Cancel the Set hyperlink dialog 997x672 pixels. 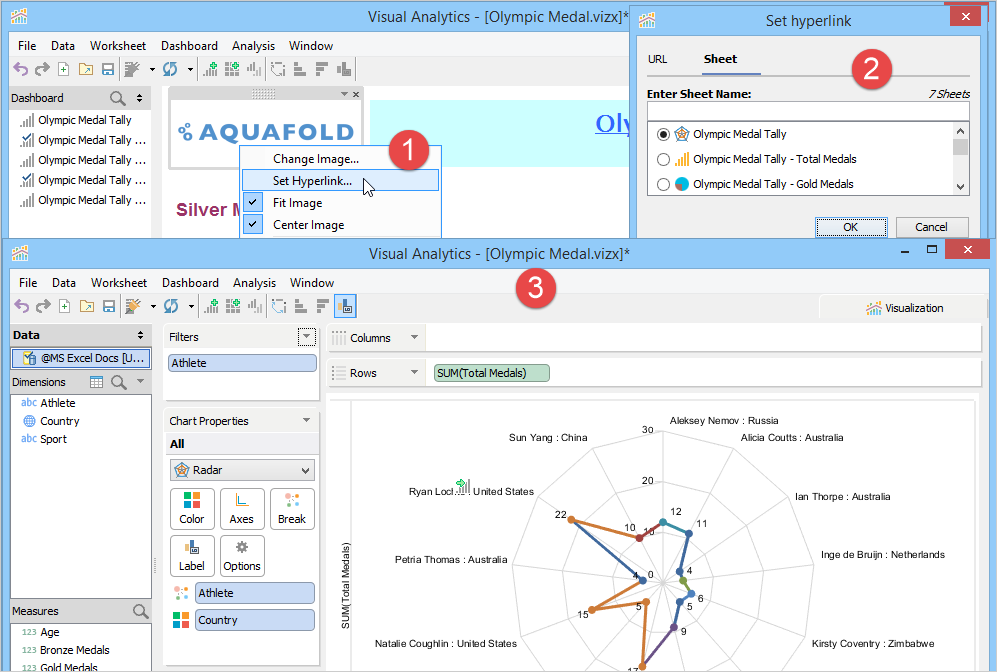[932, 227]
